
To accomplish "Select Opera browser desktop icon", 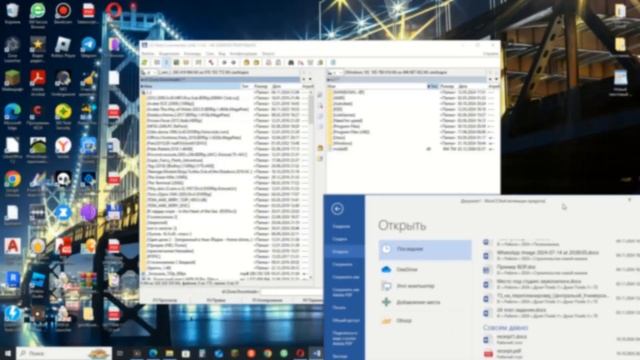I will [x=114, y=13].
